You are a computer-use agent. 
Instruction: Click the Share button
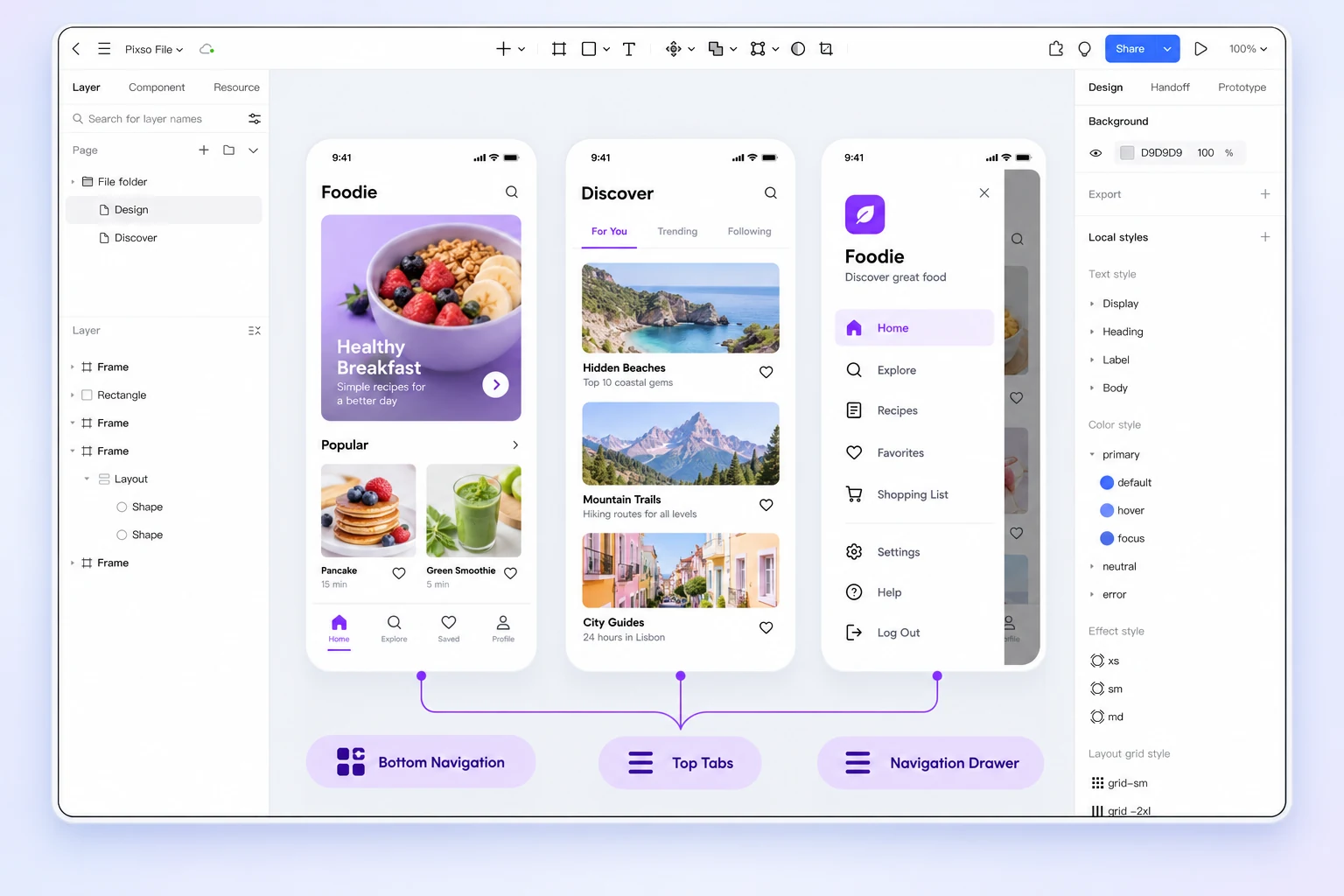click(1130, 49)
